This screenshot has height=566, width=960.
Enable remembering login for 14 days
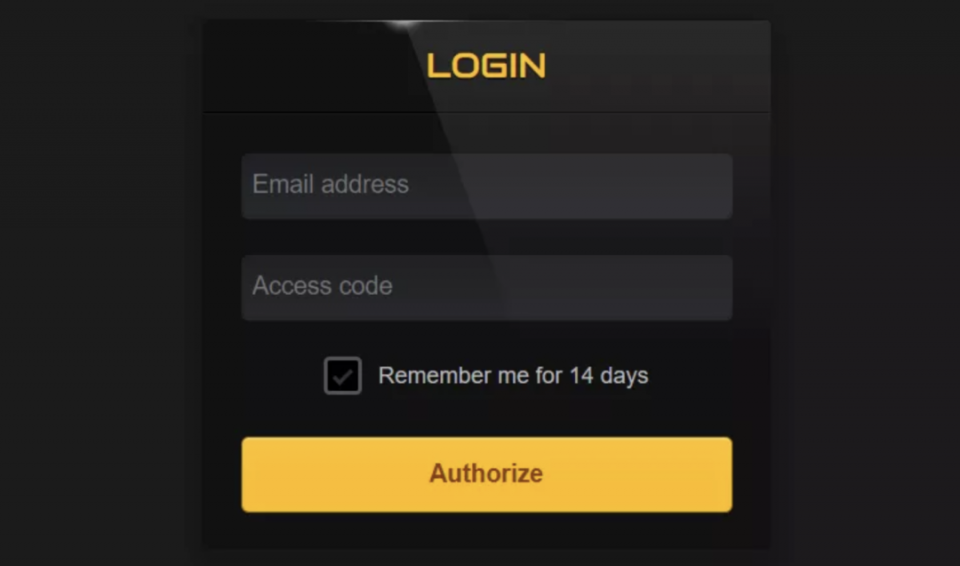pyautogui.click(x=343, y=375)
